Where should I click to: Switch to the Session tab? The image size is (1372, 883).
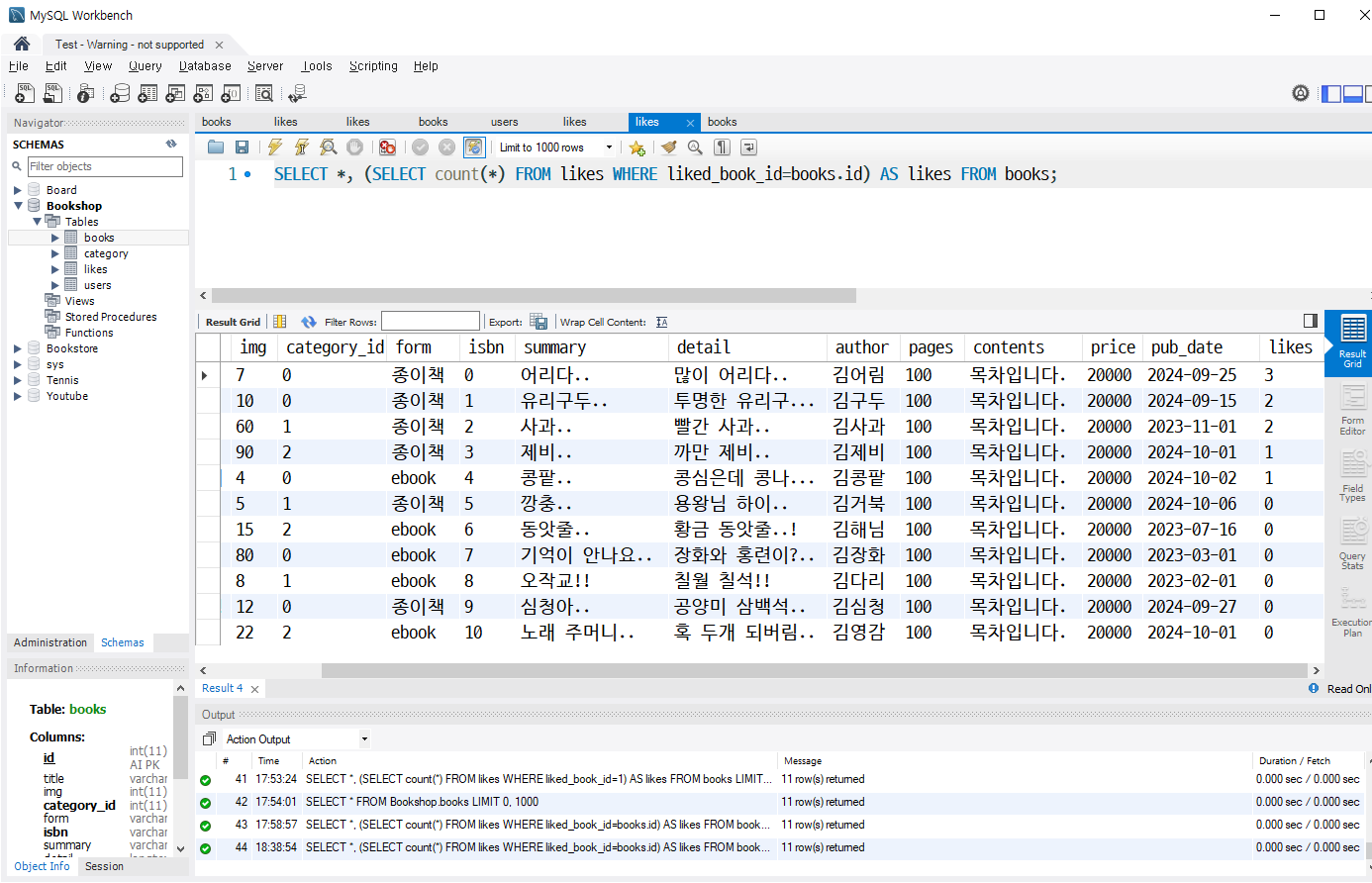click(104, 866)
